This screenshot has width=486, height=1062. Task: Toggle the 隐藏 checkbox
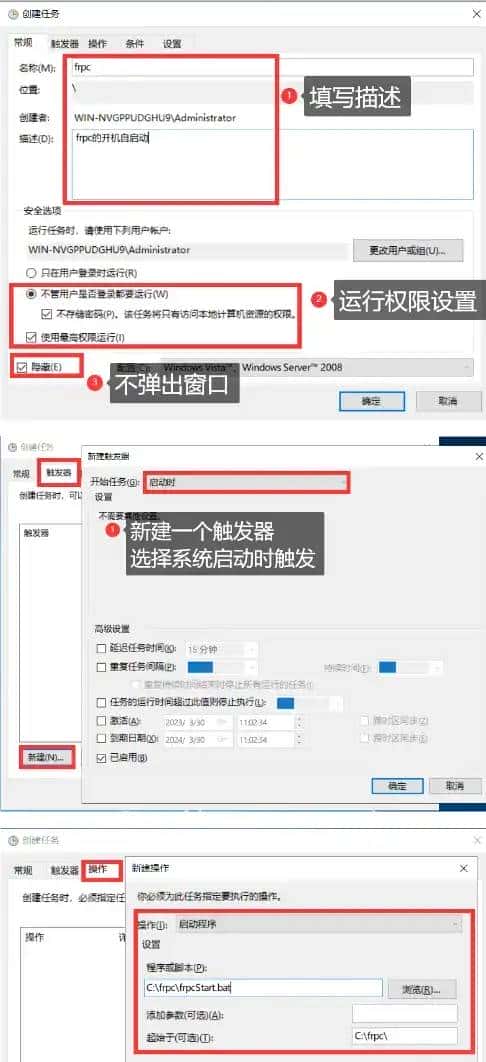click(22, 367)
